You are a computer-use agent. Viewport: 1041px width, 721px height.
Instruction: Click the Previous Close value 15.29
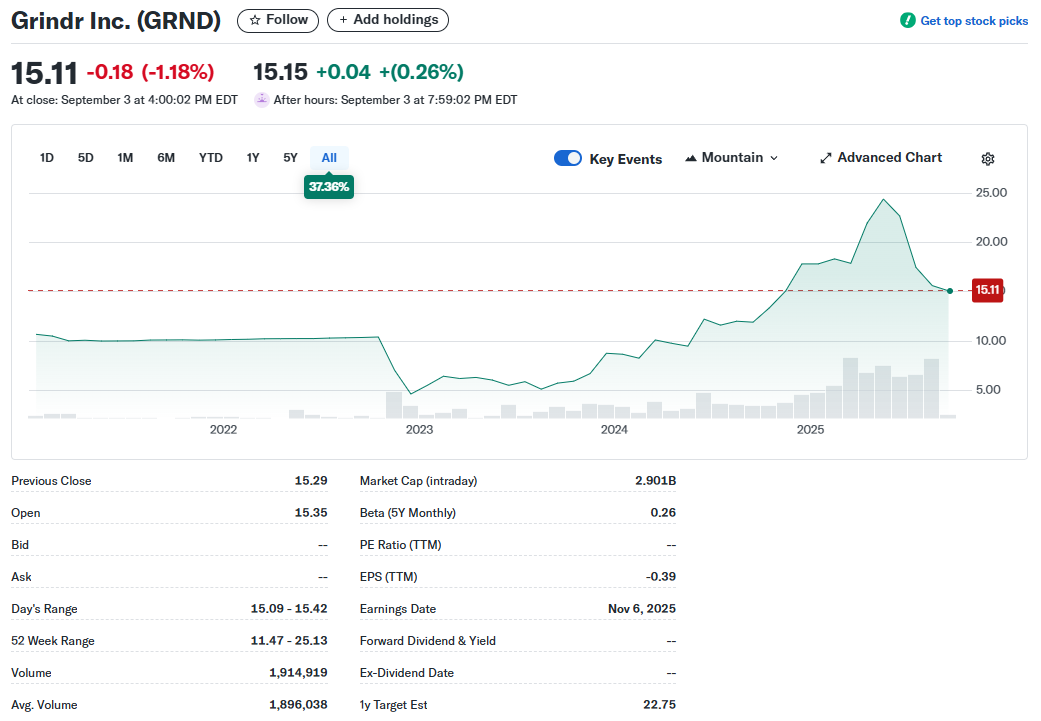pos(311,481)
